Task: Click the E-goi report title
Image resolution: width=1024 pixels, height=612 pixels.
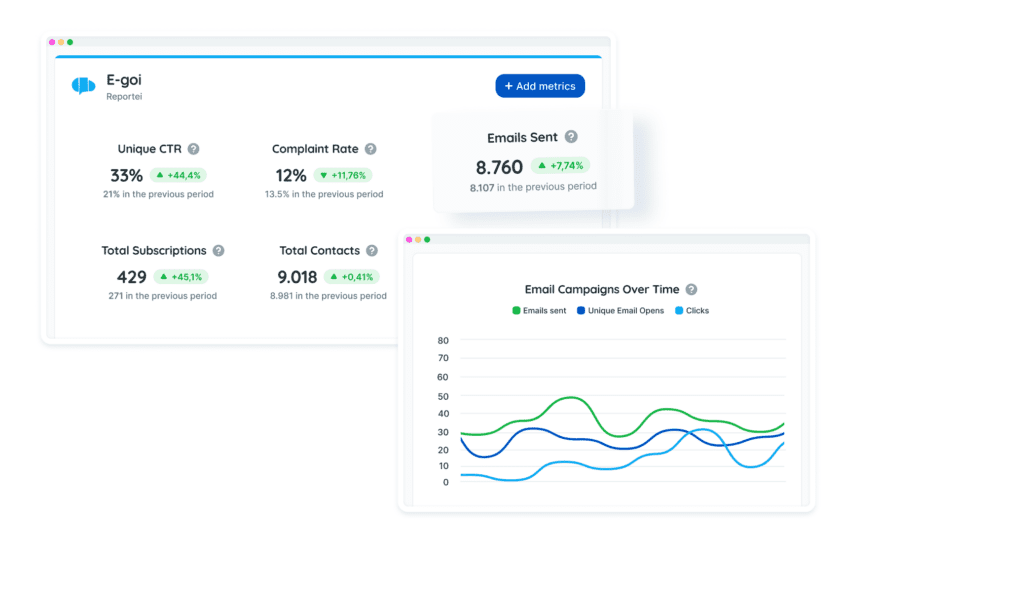Action: [124, 79]
